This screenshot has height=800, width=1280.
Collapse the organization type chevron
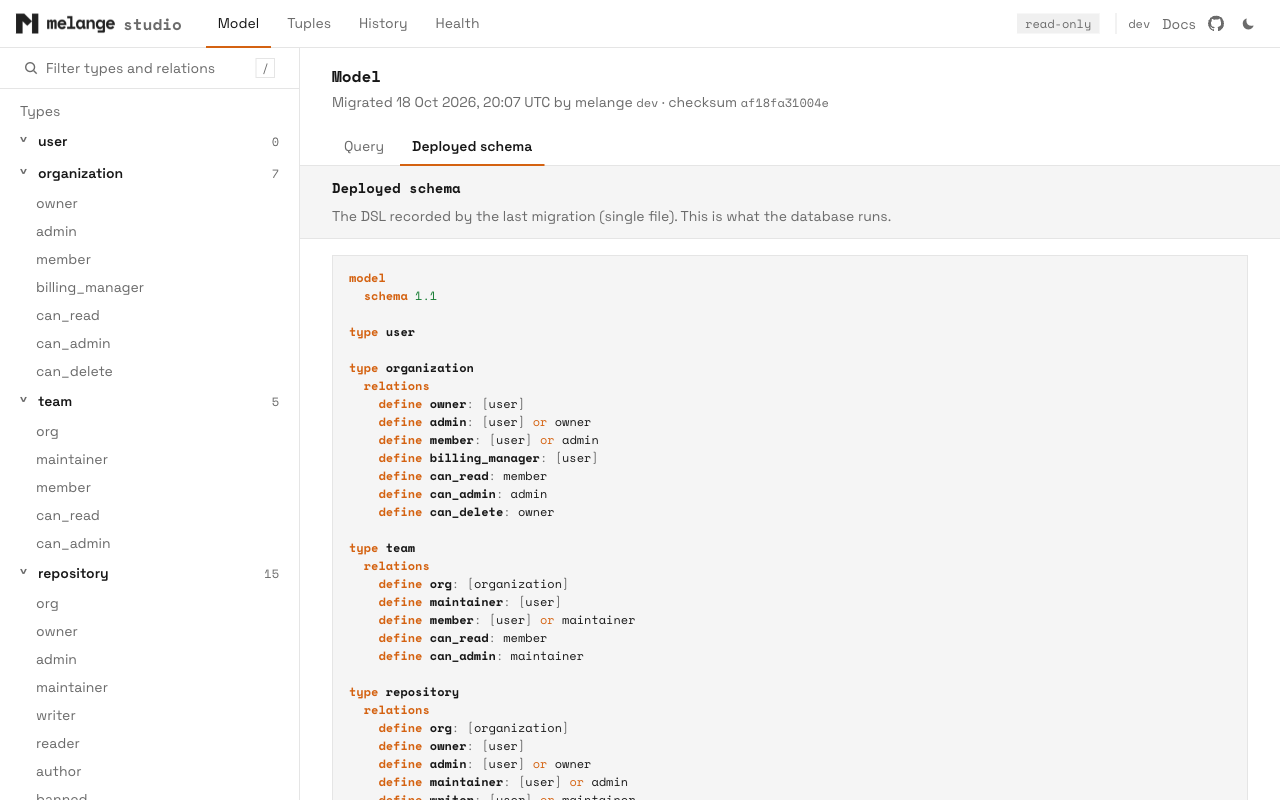(x=24, y=173)
